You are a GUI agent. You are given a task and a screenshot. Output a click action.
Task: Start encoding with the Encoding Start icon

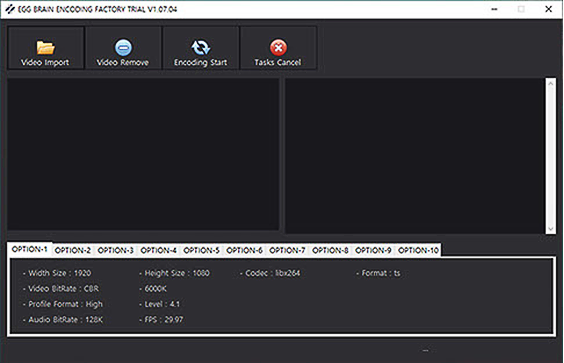201,47
